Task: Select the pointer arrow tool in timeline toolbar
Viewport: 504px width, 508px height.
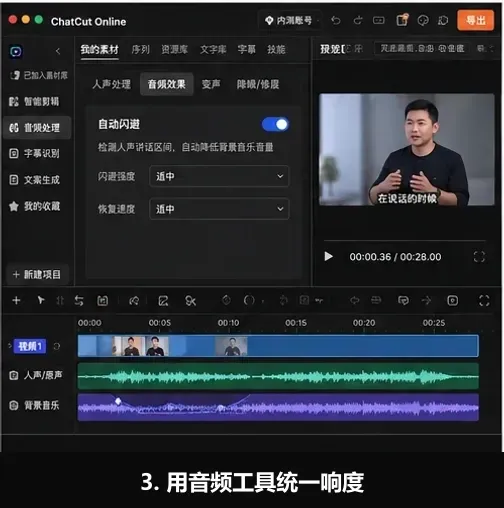Action: (x=41, y=300)
